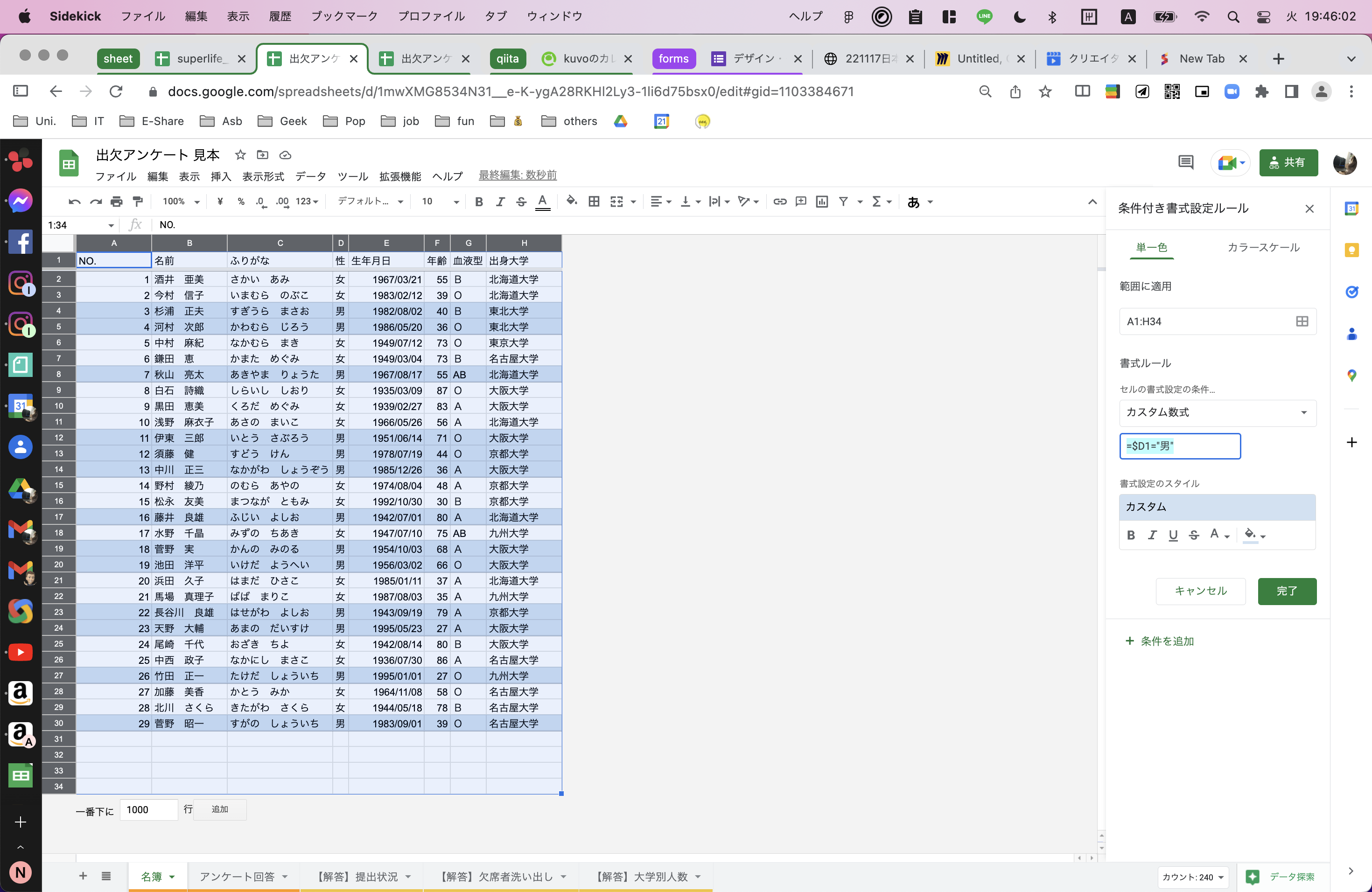Open the zoom level dropdown
Screen dimensions: 1372x892
tap(179, 202)
